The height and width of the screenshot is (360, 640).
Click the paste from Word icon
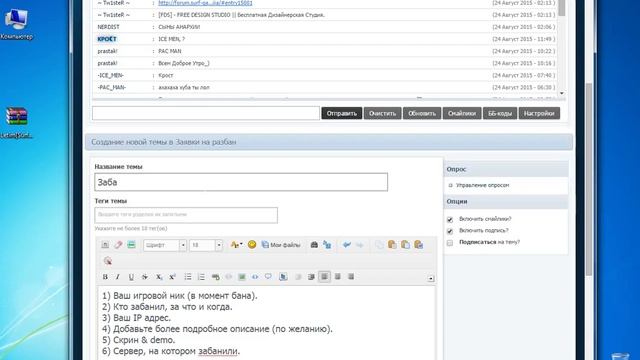tap(418, 245)
